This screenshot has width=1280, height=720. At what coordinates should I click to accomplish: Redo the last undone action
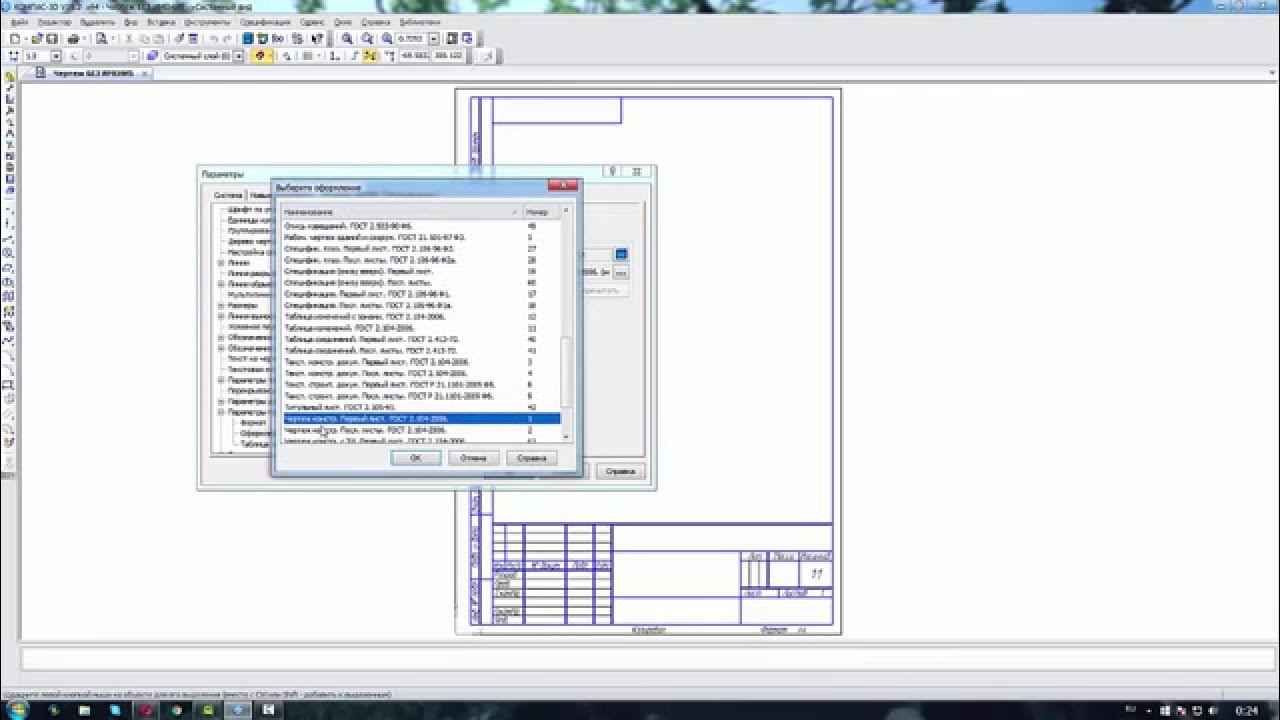[227, 38]
